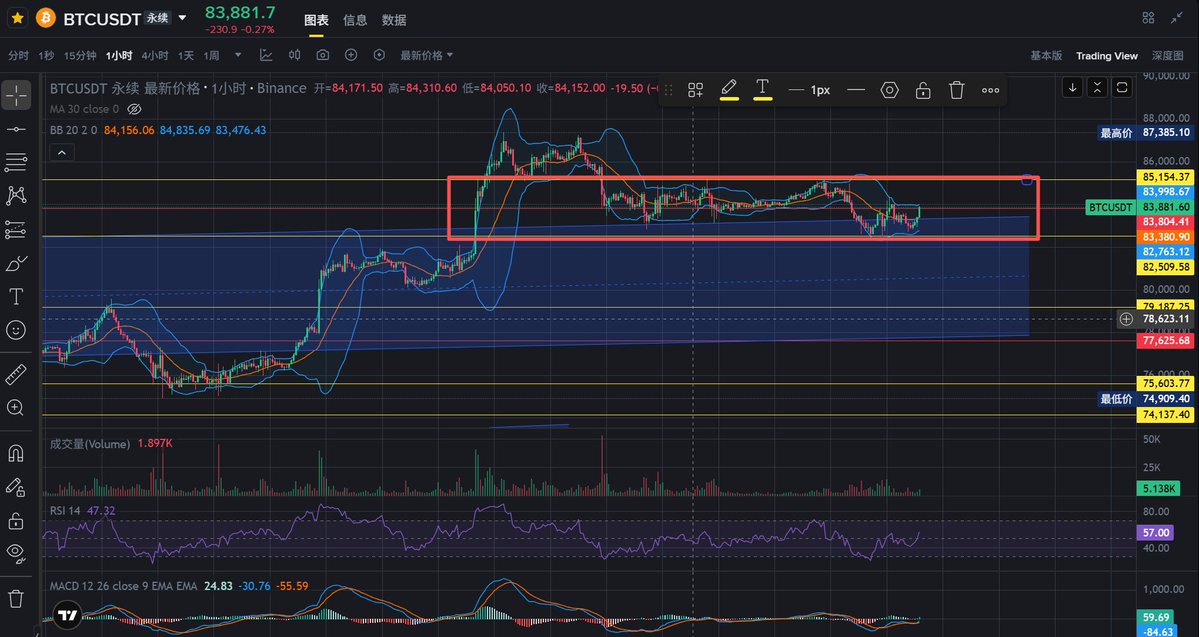Screen dimensions: 1199x637
Task: Open the layout grid icon at top right
Action: click(1149, 18)
